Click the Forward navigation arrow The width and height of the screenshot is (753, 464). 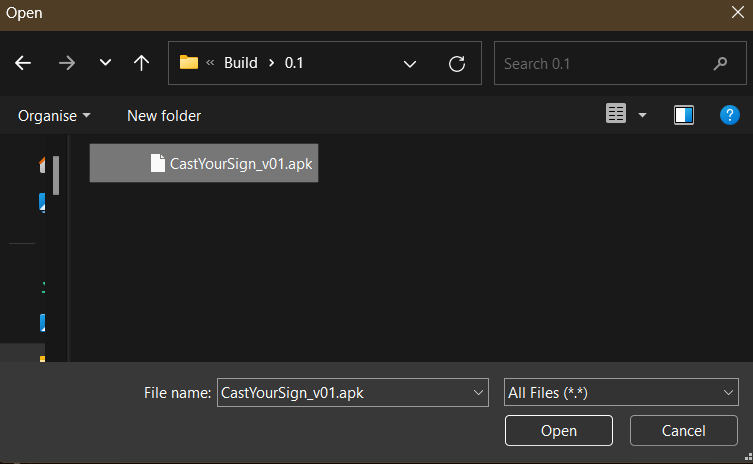point(67,63)
